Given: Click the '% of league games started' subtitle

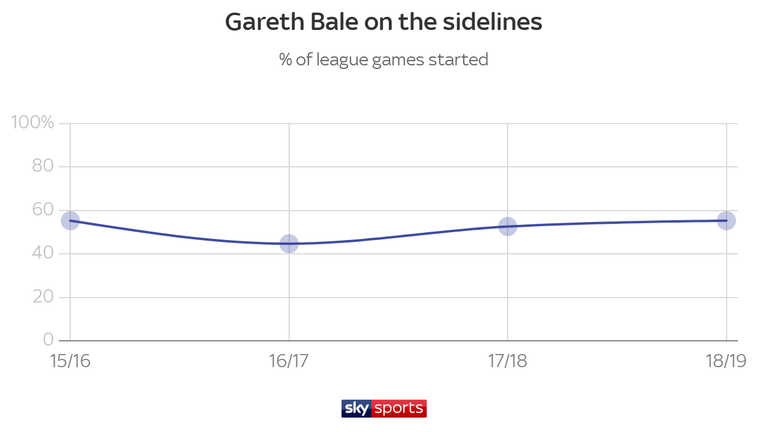Looking at the screenshot, I should click(384, 60).
